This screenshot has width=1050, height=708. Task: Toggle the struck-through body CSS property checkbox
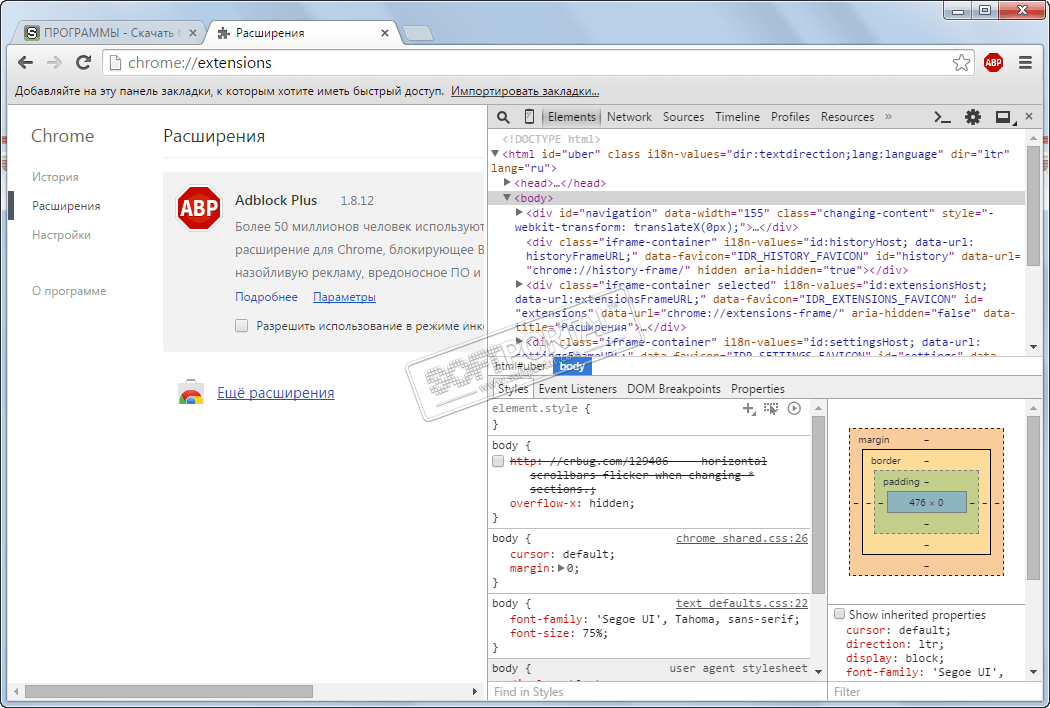[x=498, y=462]
